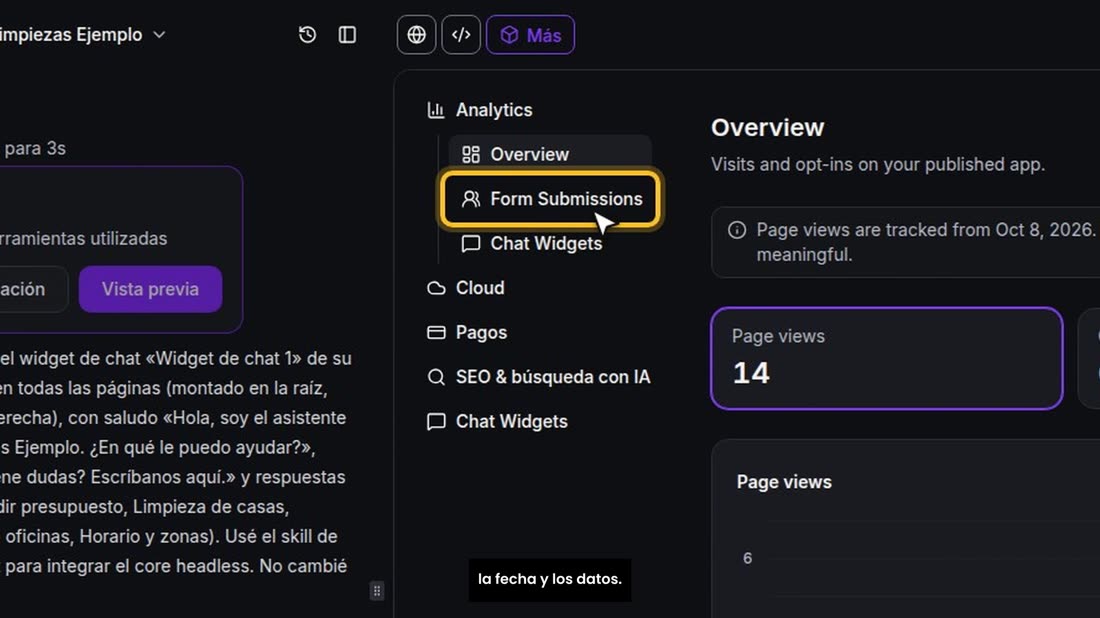Click the SEO magnifier icon

click(436, 377)
